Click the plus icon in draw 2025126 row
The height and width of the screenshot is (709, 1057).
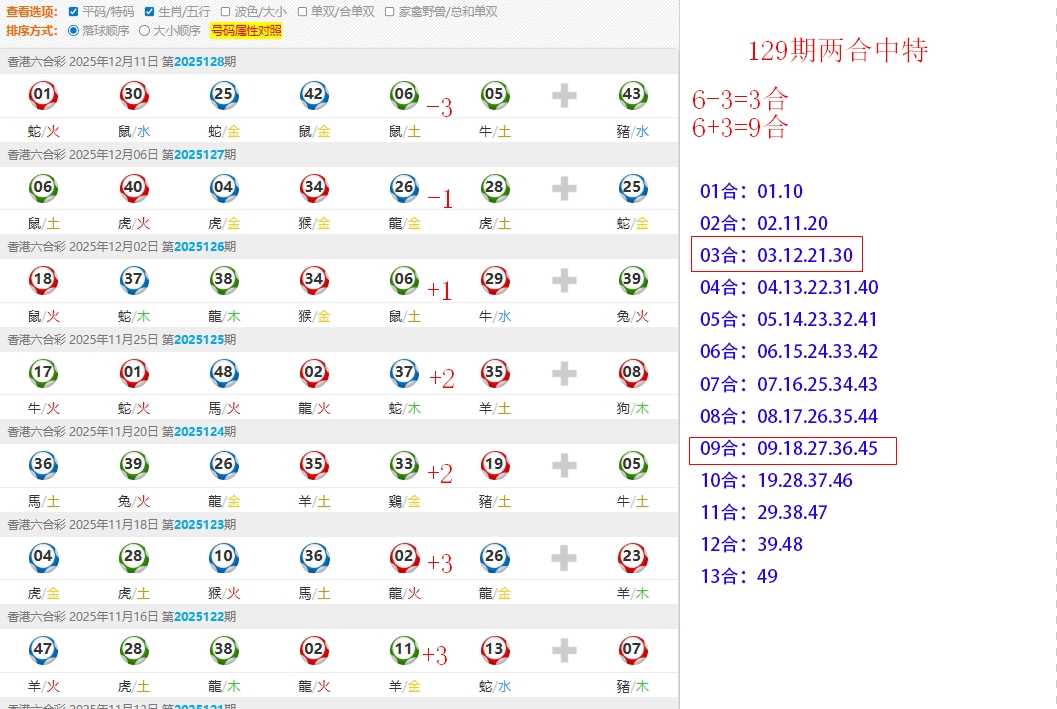[x=564, y=281]
